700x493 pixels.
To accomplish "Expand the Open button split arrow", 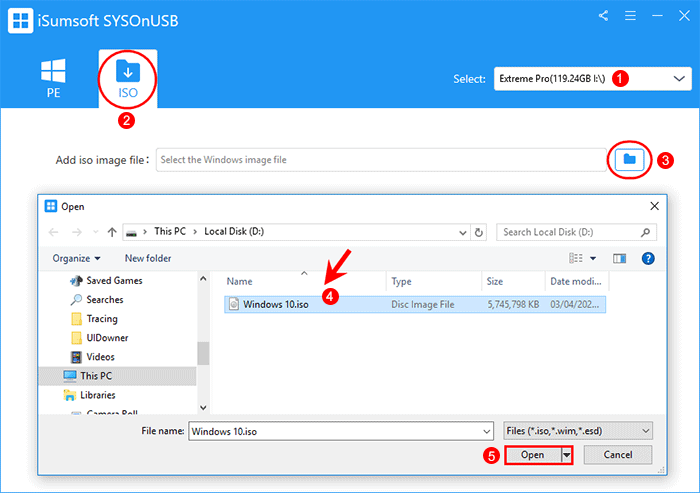I will click(x=567, y=455).
